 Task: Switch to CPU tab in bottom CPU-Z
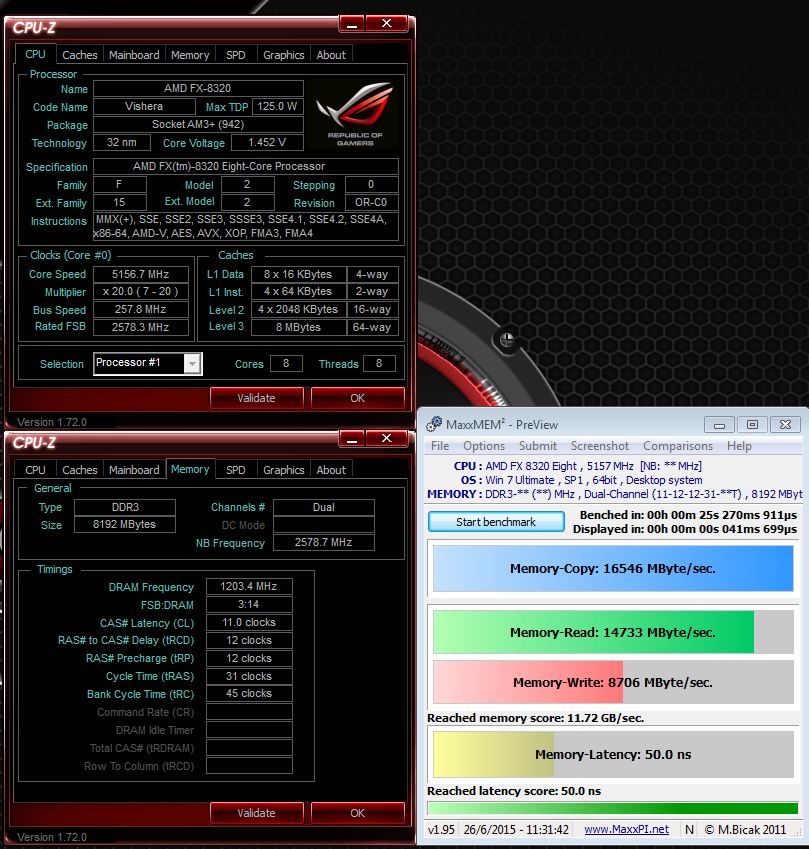35,470
